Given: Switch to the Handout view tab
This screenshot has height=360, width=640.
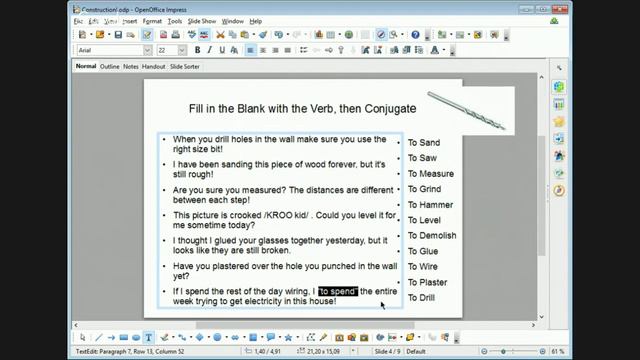Looking at the screenshot, I should (x=153, y=67).
